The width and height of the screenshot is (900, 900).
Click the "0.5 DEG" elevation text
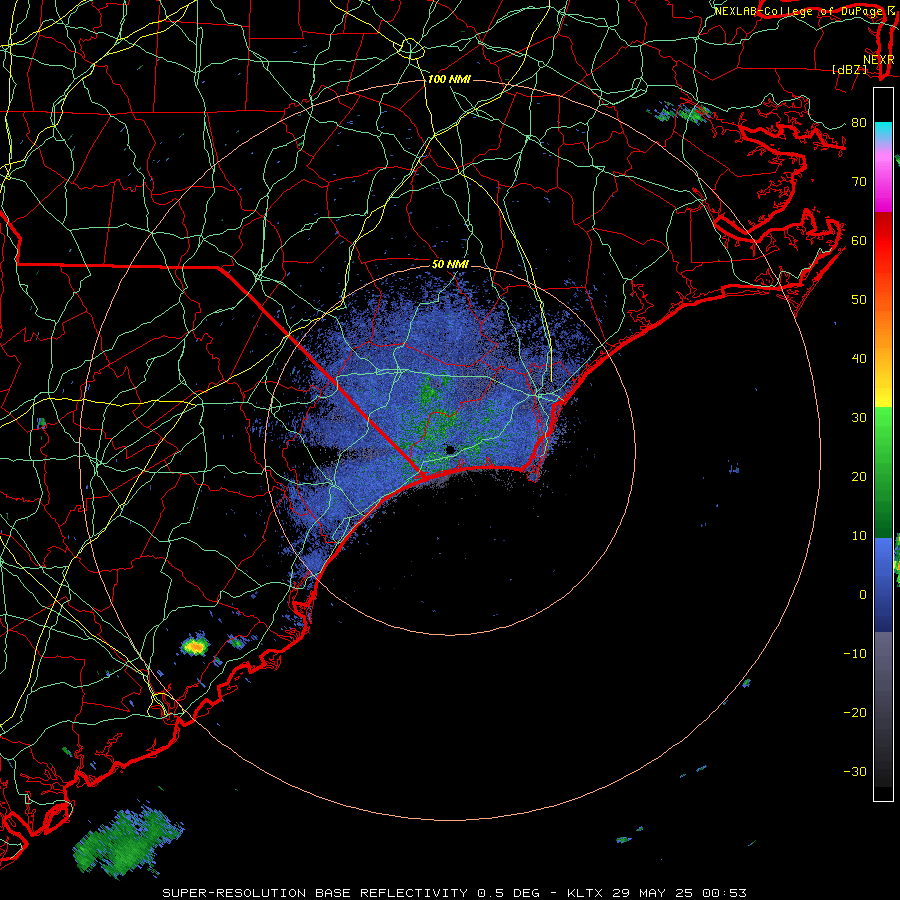tap(509, 893)
